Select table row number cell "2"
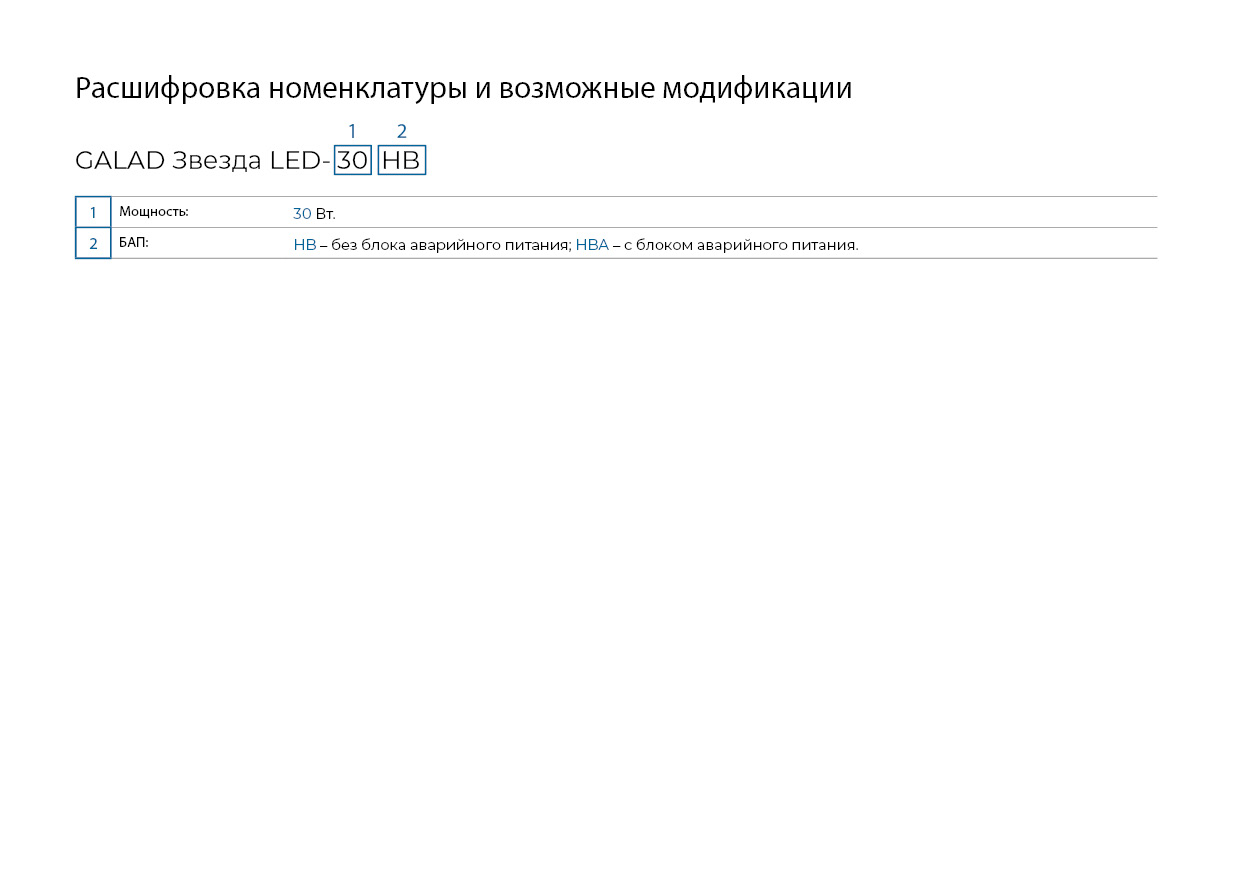Image resolution: width=1240 pixels, height=886 pixels. click(93, 243)
